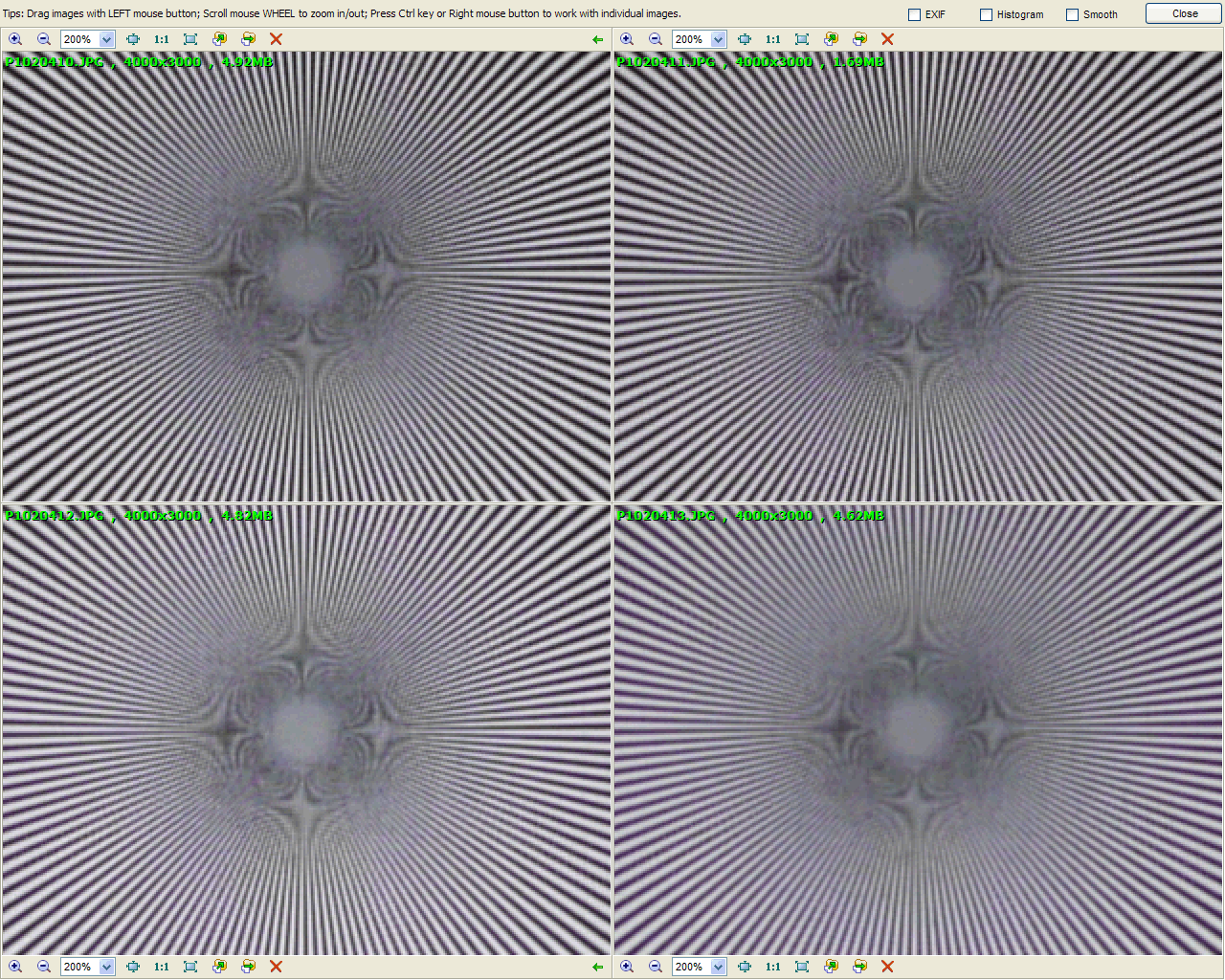This screenshot has width=1225, height=980.
Task: Copy P1020411.JPG to a folder
Action: (x=831, y=39)
